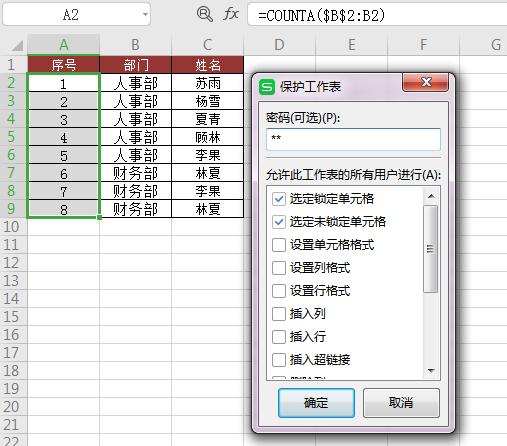Uncheck 选定未锁定单元格 option

click(x=279, y=222)
